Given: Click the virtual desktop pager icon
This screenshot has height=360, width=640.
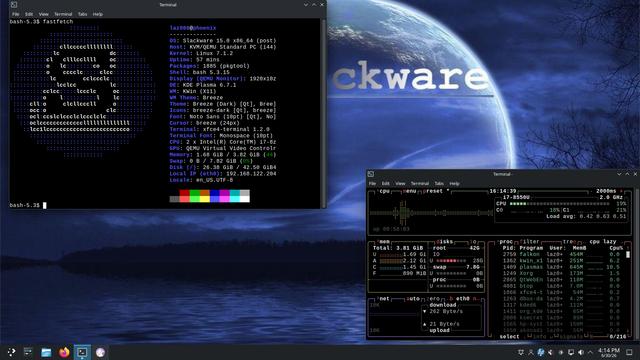Looking at the screenshot, I should (28, 352).
